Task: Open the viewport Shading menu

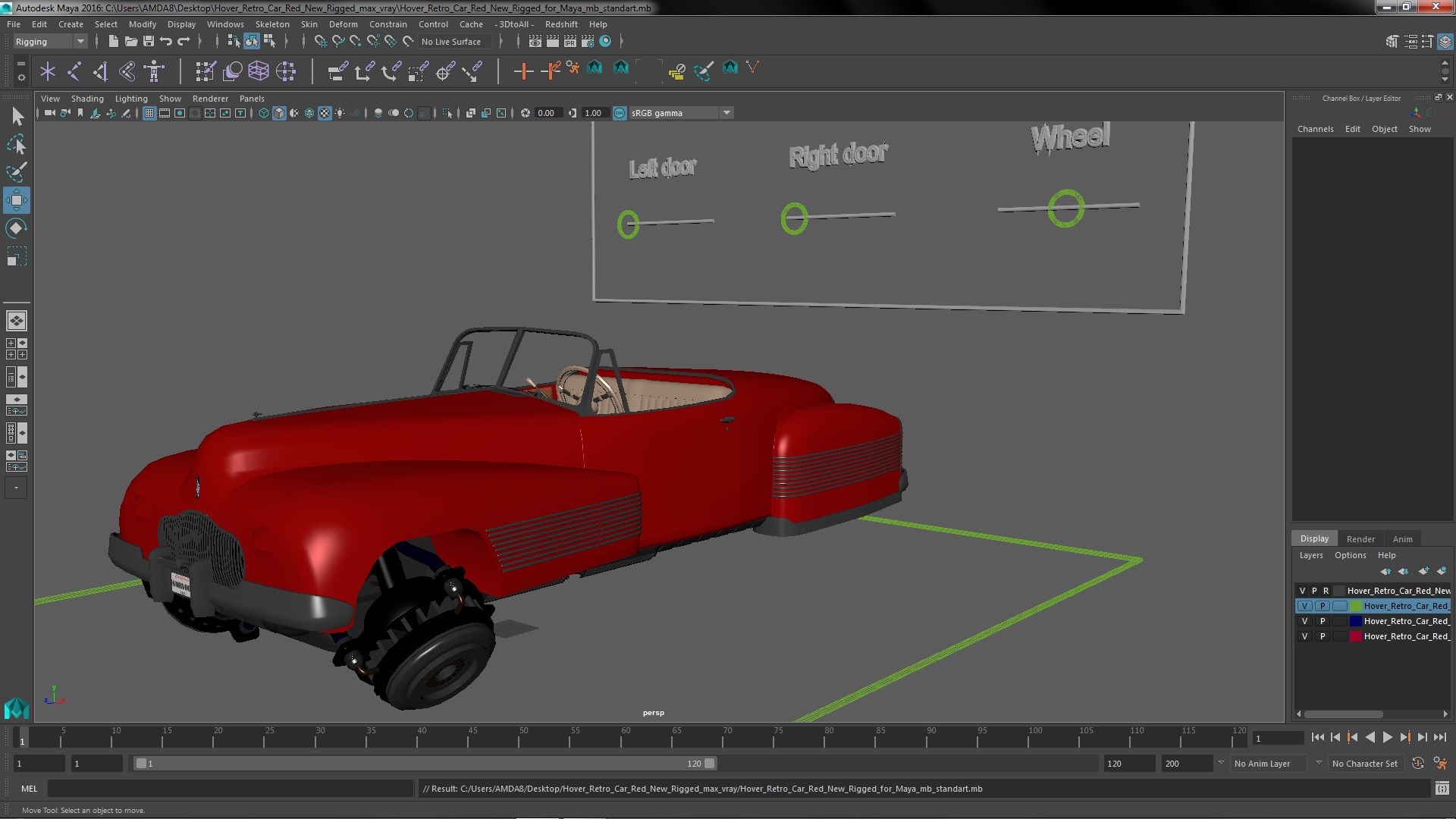Action: (87, 99)
